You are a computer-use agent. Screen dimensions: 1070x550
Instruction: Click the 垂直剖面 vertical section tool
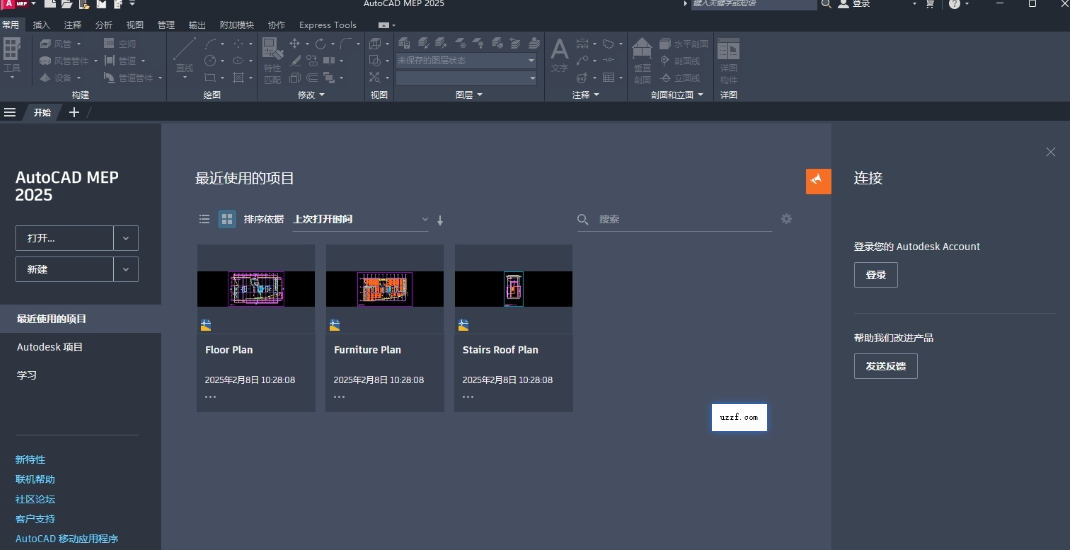pyautogui.click(x=642, y=60)
